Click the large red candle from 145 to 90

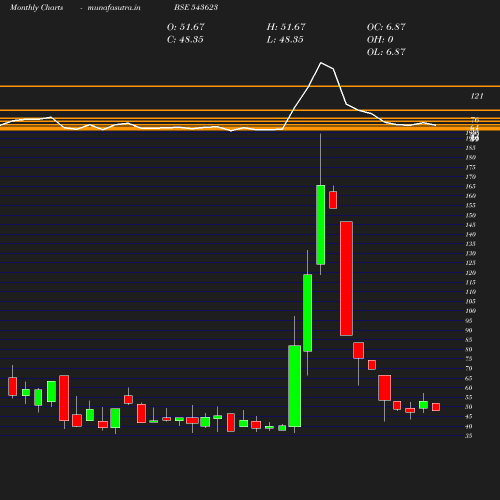pos(346,278)
